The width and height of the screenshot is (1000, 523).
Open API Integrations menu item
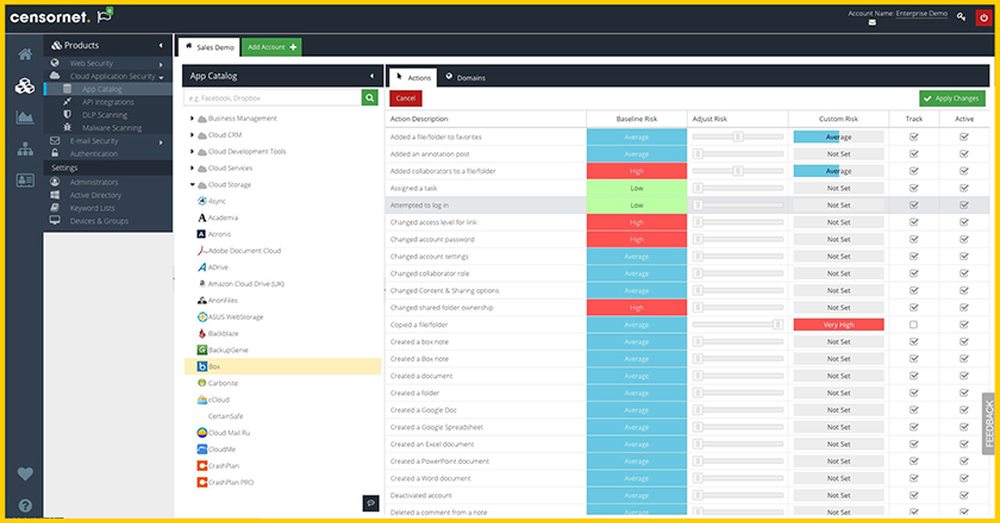click(x=108, y=102)
